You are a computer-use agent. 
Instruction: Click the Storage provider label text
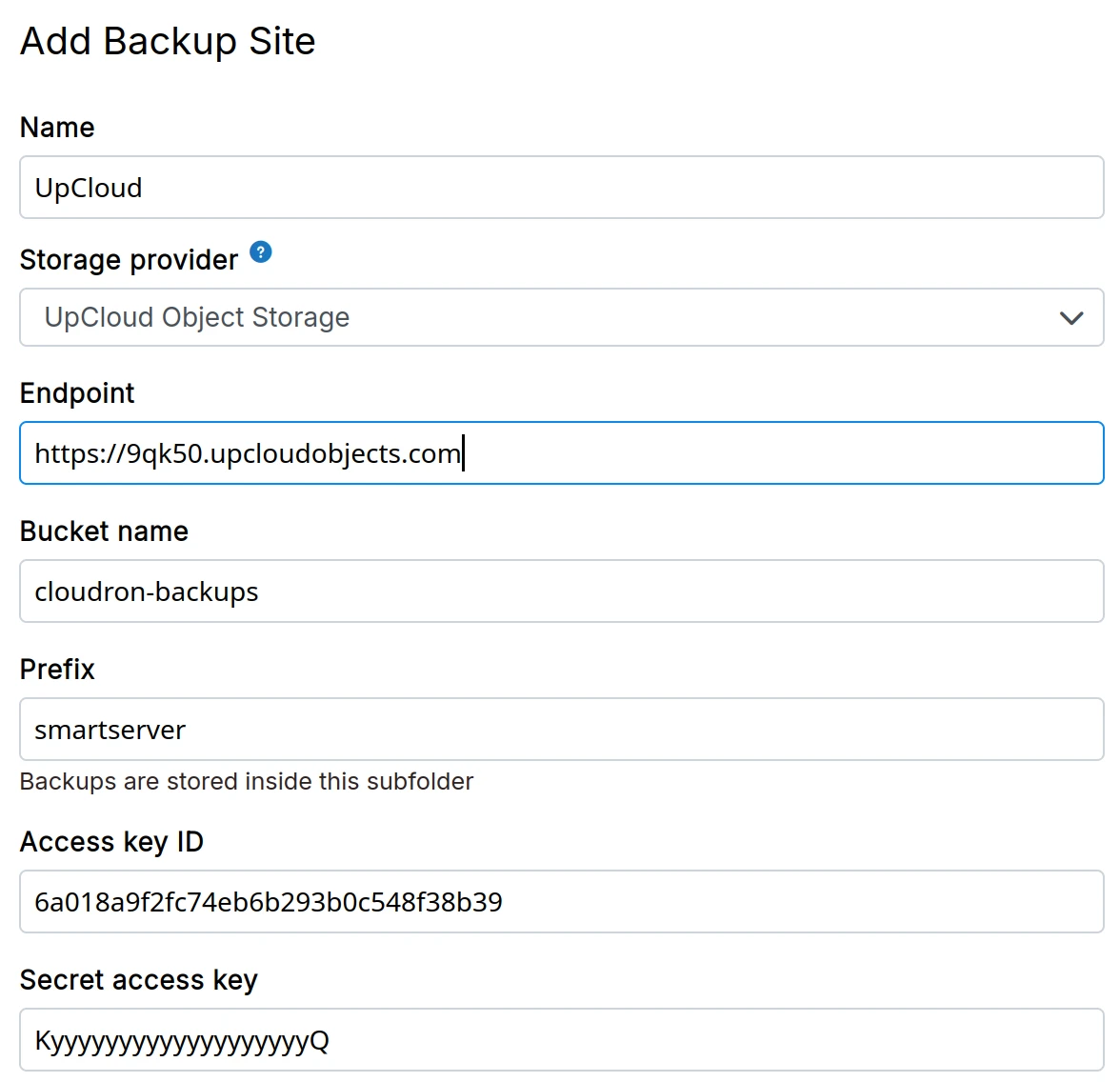coord(129,260)
